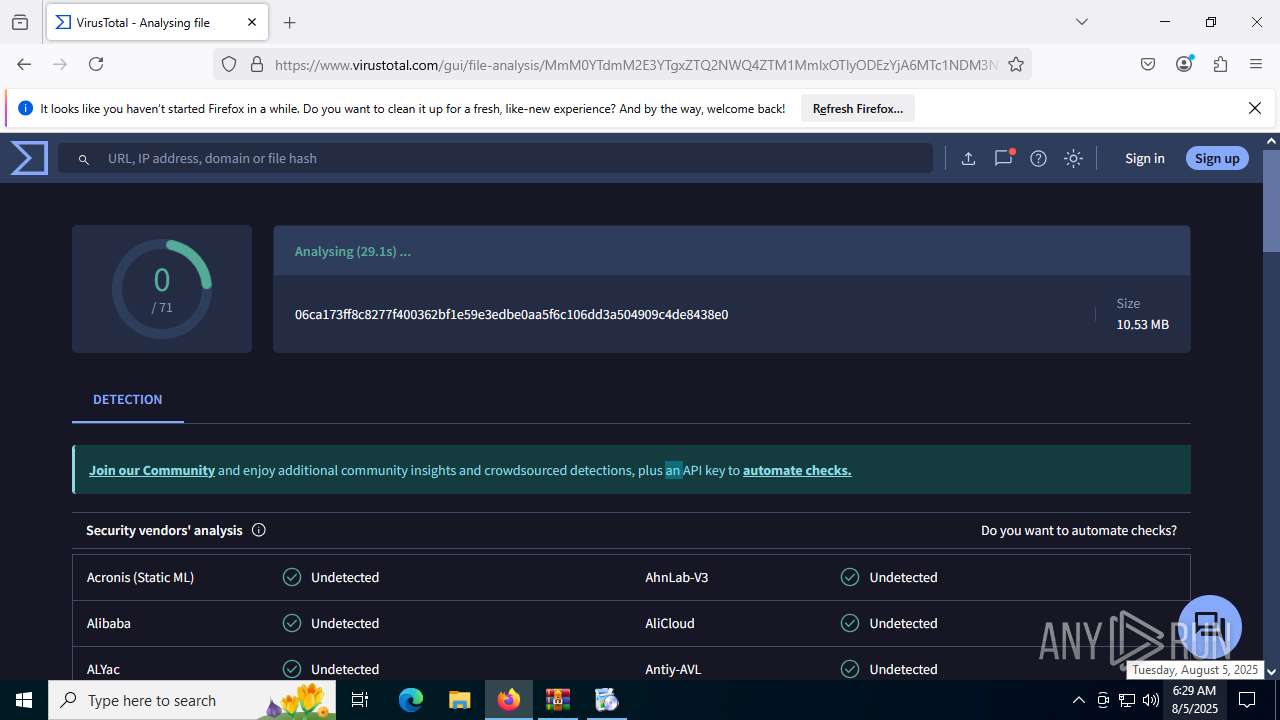Viewport: 1280px width, 720px height.
Task: Click the Acronis (Static ML) vendor name
Action: point(140,577)
